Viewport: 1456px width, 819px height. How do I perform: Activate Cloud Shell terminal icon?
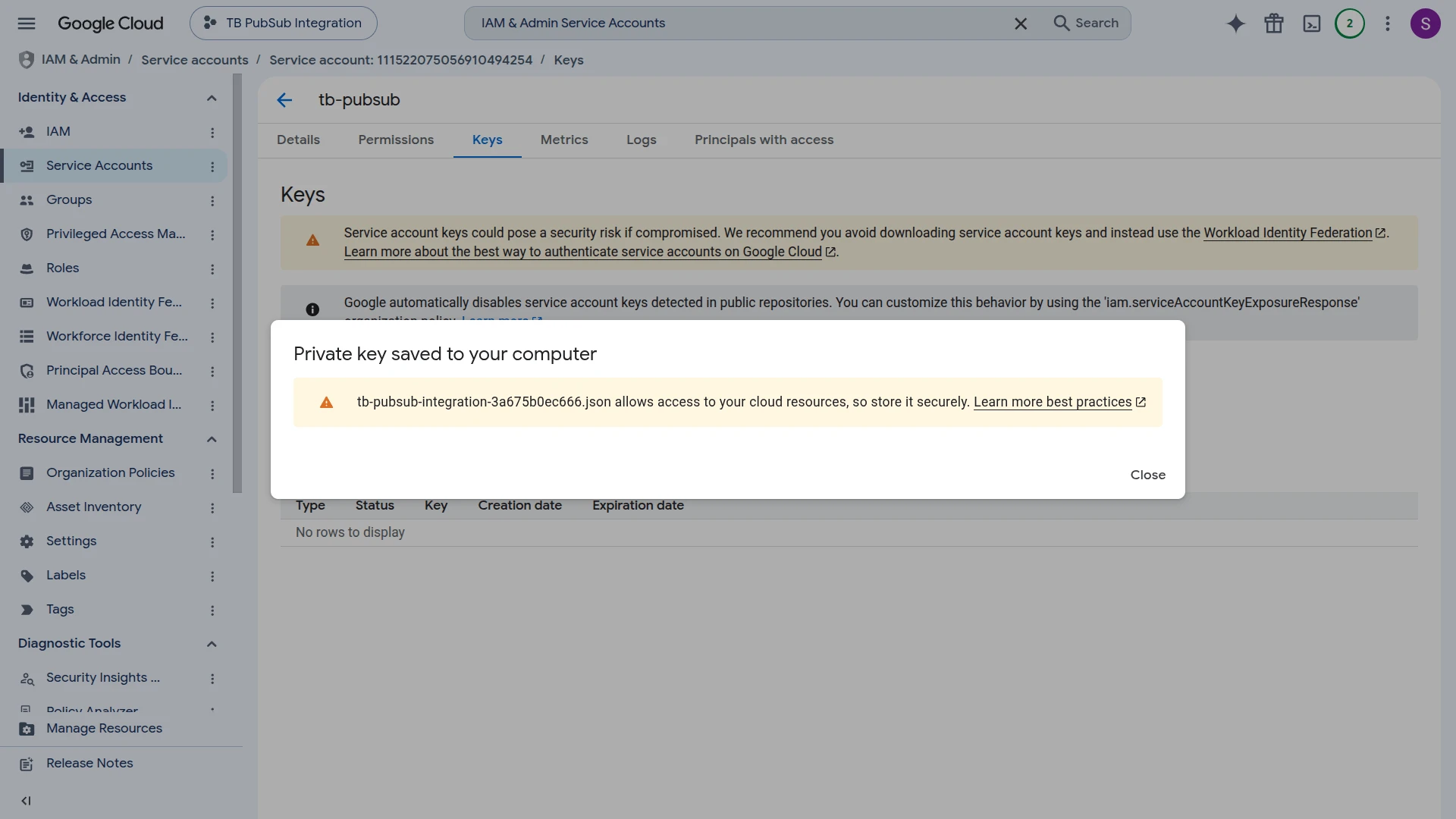coord(1312,24)
